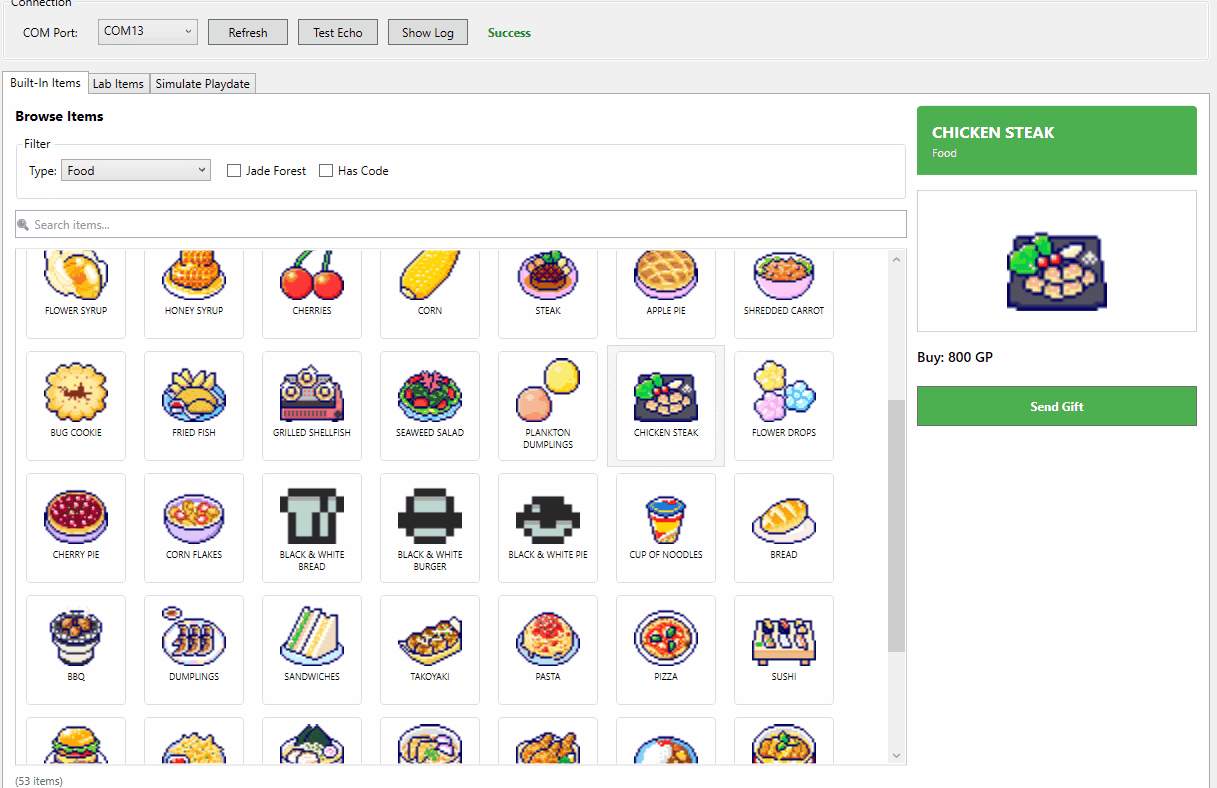Image resolution: width=1217 pixels, height=788 pixels.
Task: Select the Cherry Pie item
Action: click(x=76, y=526)
